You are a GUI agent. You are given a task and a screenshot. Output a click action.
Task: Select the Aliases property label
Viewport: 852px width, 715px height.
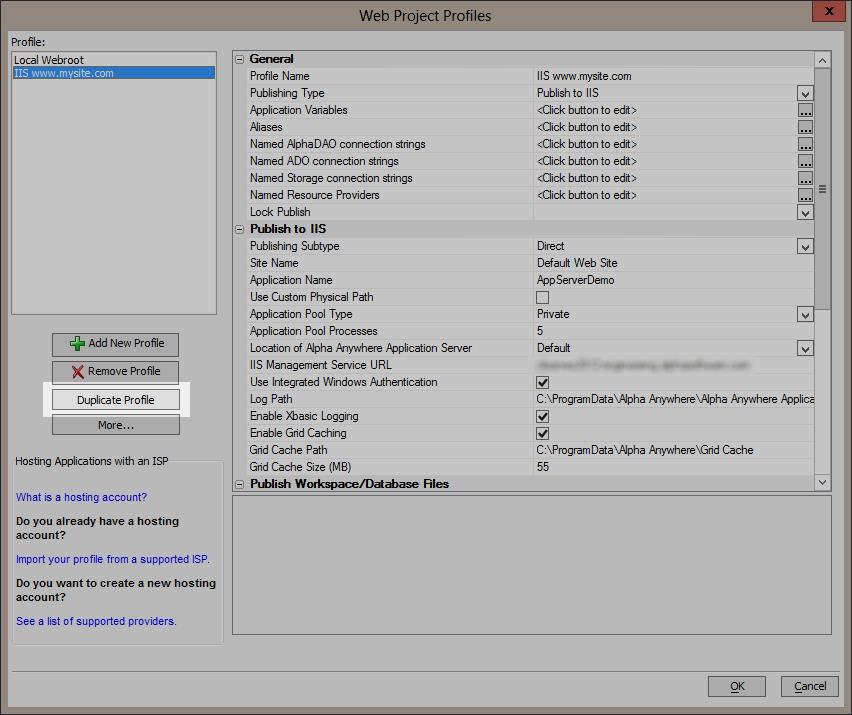coord(266,127)
